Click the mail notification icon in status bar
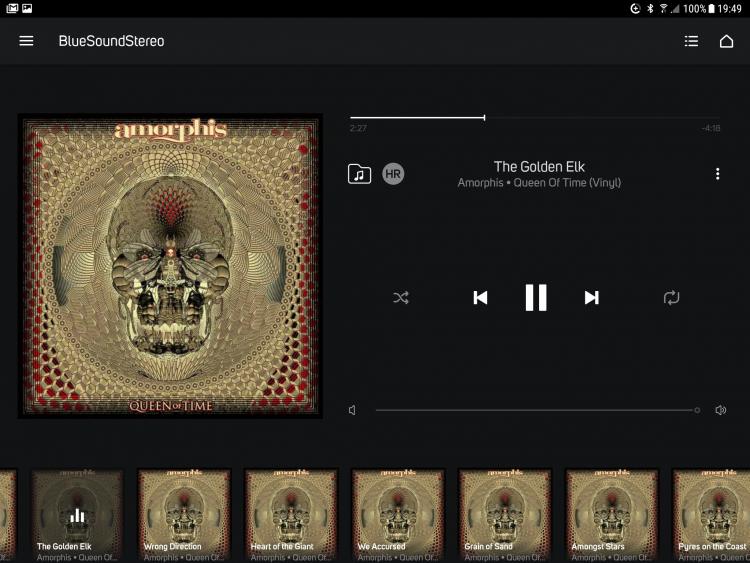The image size is (750, 563). click(12, 8)
